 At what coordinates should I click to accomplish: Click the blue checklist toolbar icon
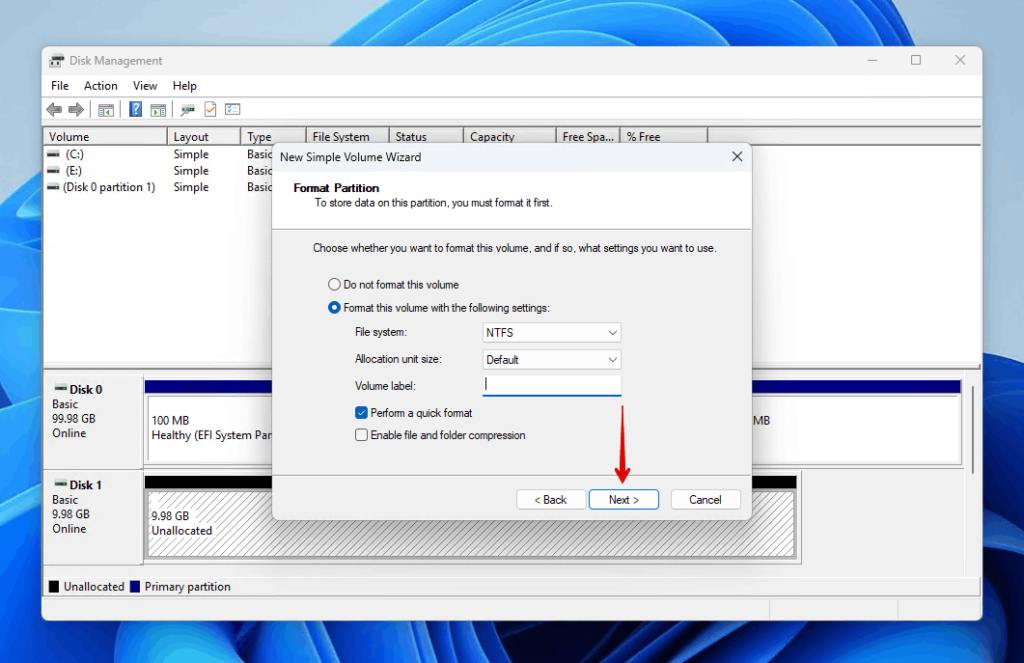233,109
